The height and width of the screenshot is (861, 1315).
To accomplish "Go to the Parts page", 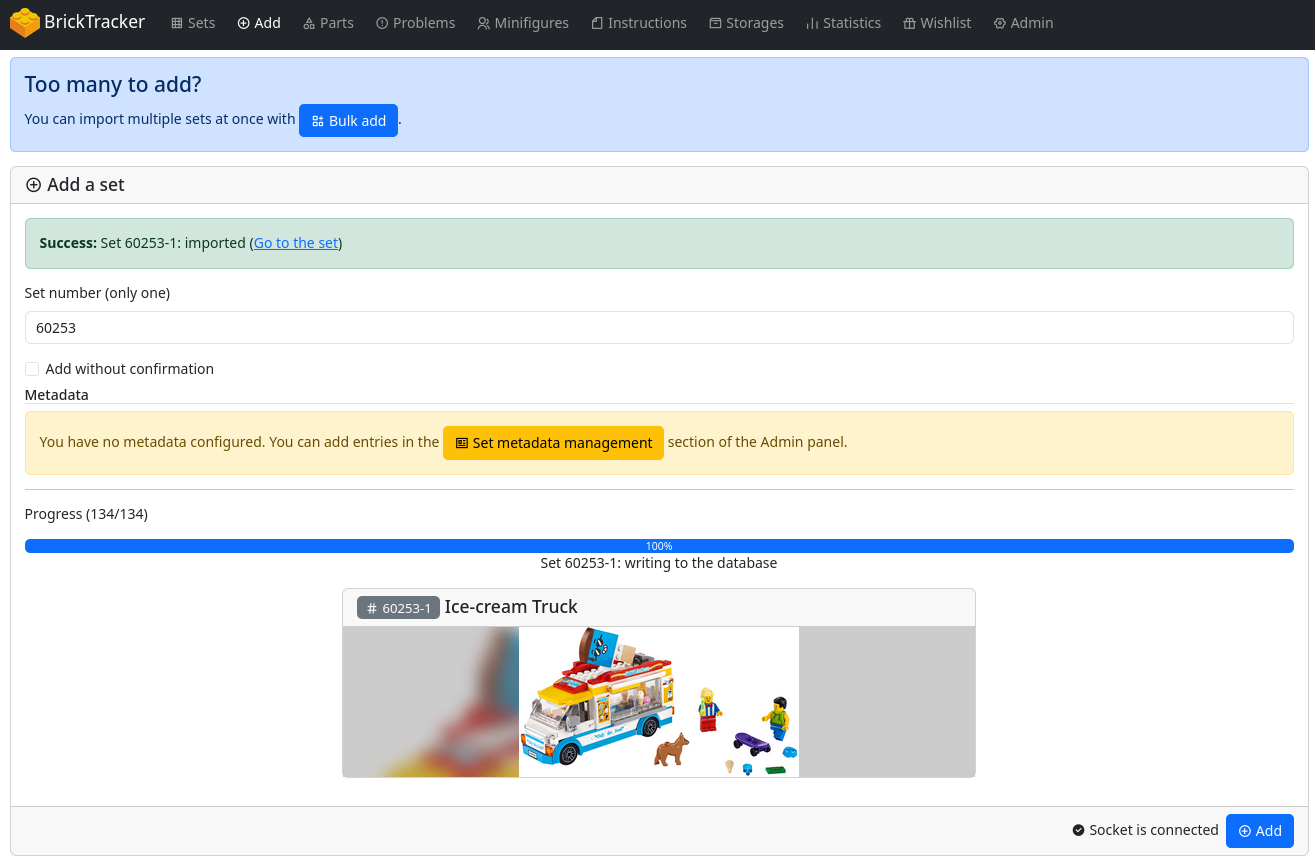I will coord(328,23).
